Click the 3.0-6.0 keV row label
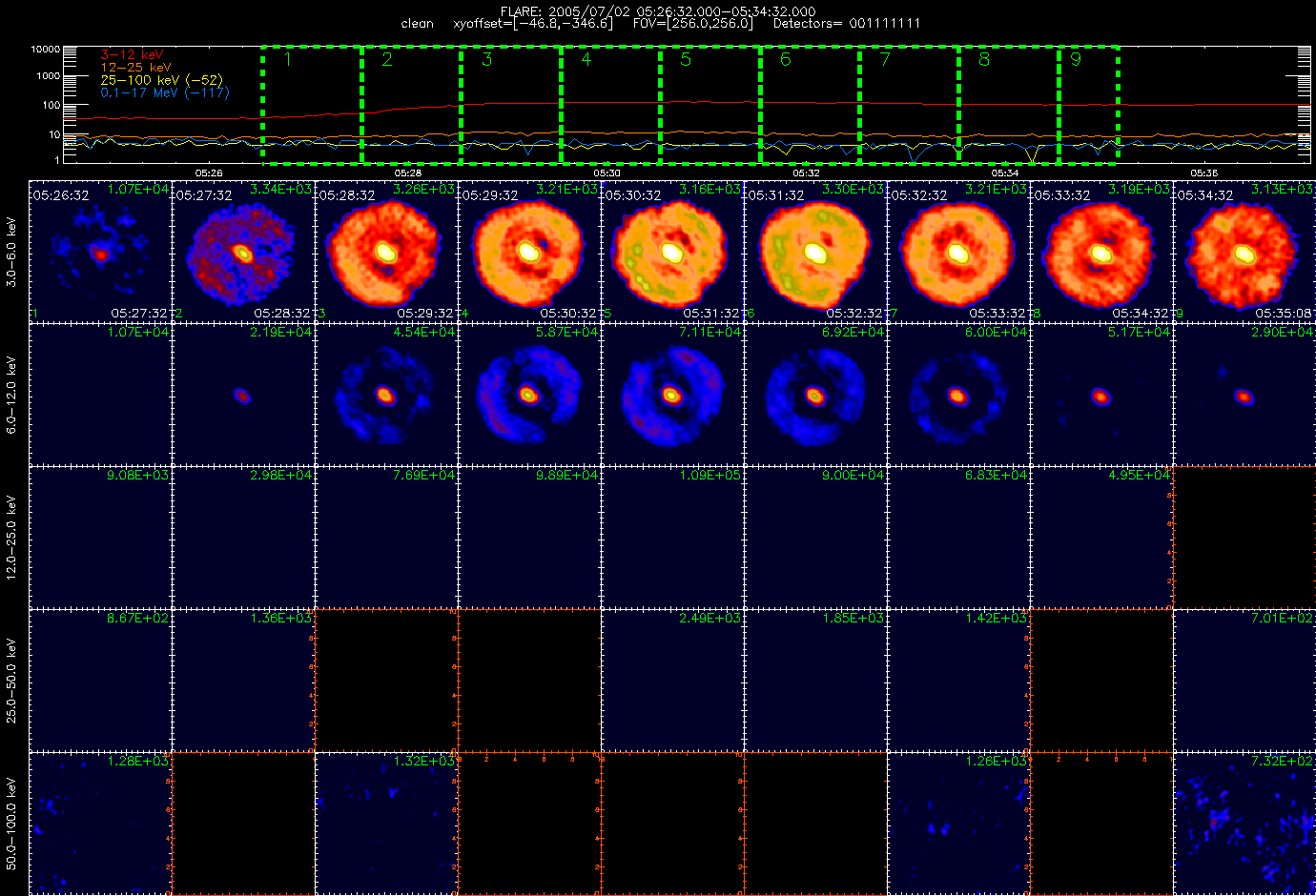 (x=11, y=253)
